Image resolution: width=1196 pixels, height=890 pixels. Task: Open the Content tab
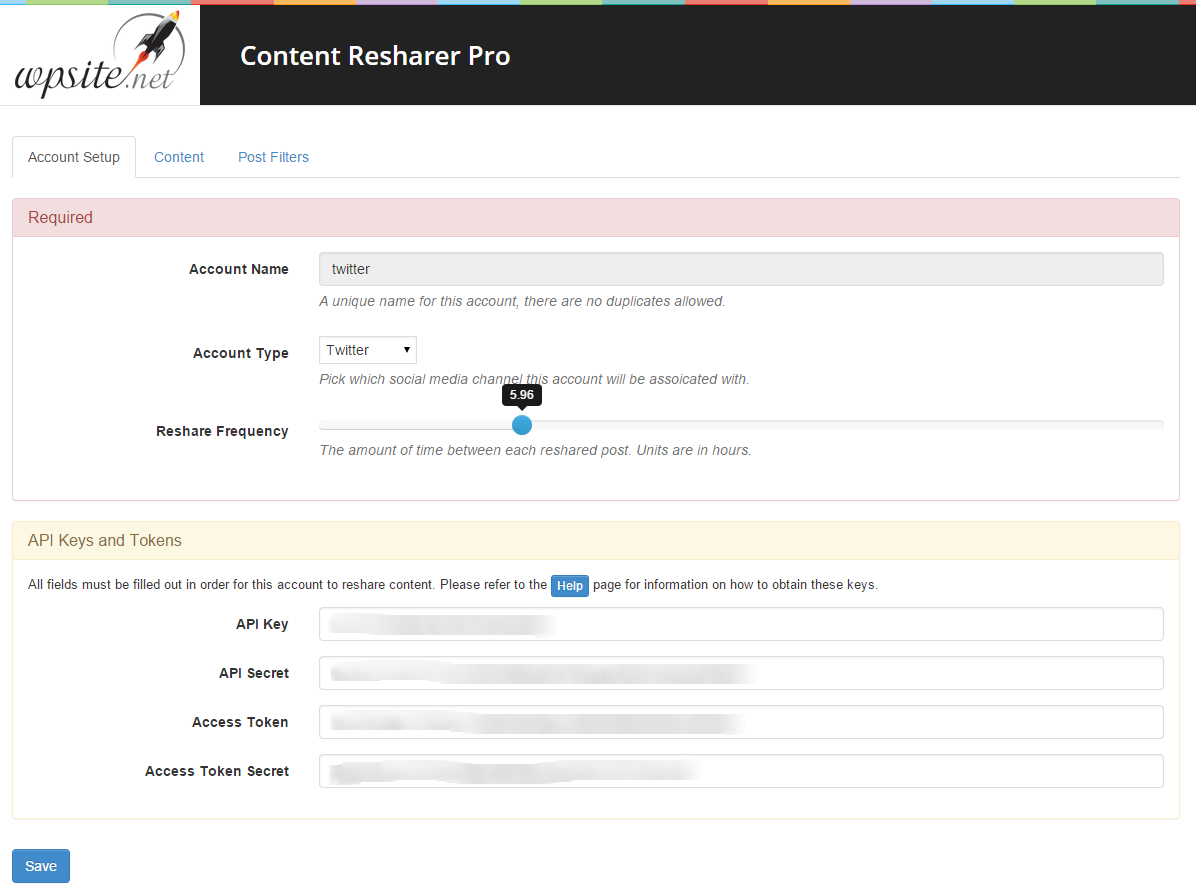[179, 157]
